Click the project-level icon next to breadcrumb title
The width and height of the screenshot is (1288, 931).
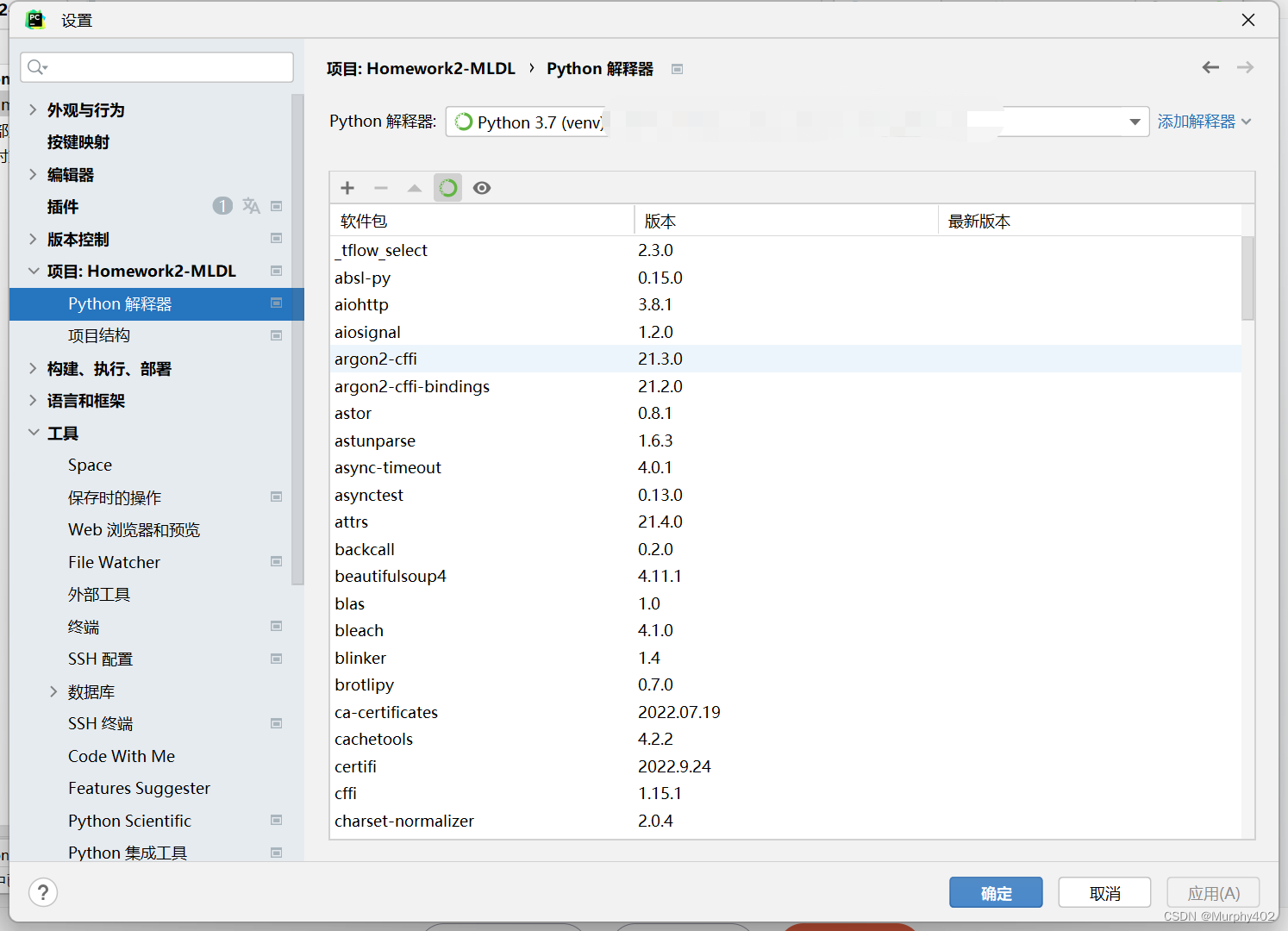tap(678, 69)
